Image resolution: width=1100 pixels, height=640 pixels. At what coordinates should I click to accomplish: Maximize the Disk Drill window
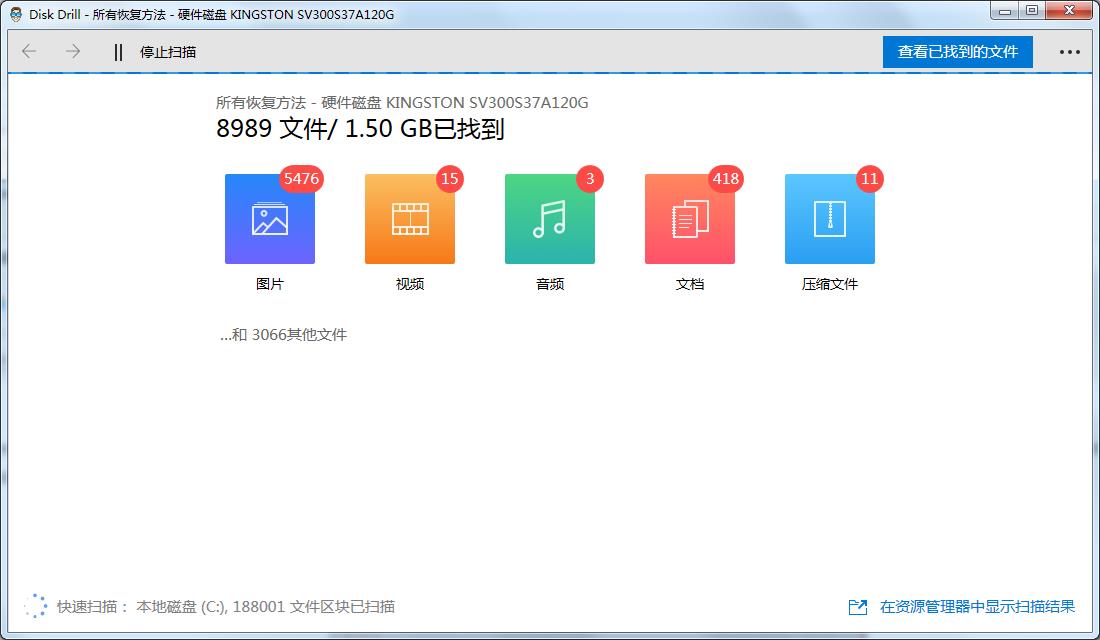point(1032,11)
